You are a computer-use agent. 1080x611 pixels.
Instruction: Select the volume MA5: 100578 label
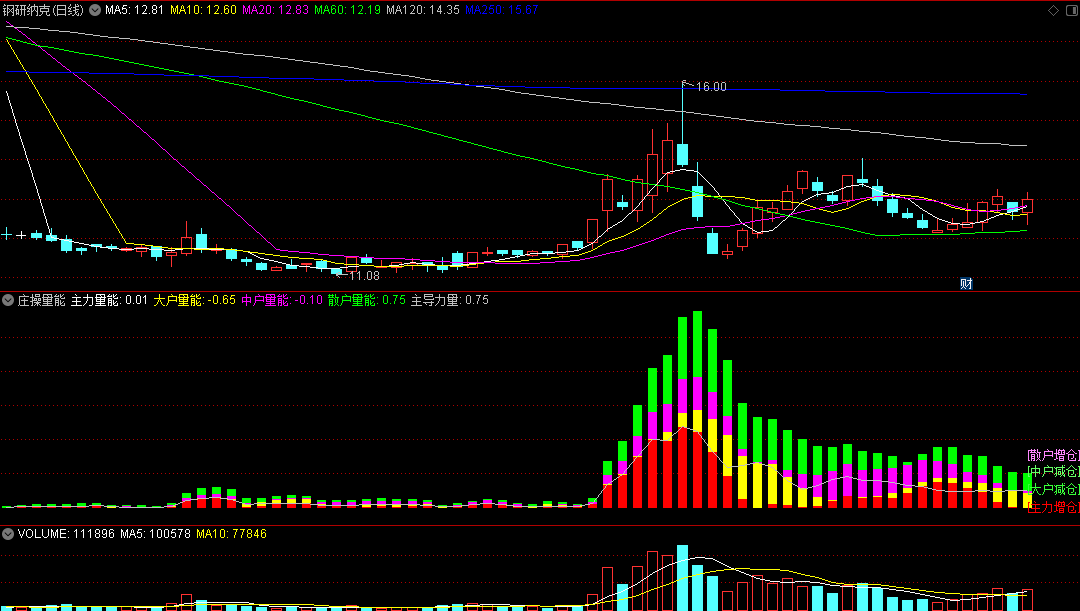pyautogui.click(x=155, y=534)
